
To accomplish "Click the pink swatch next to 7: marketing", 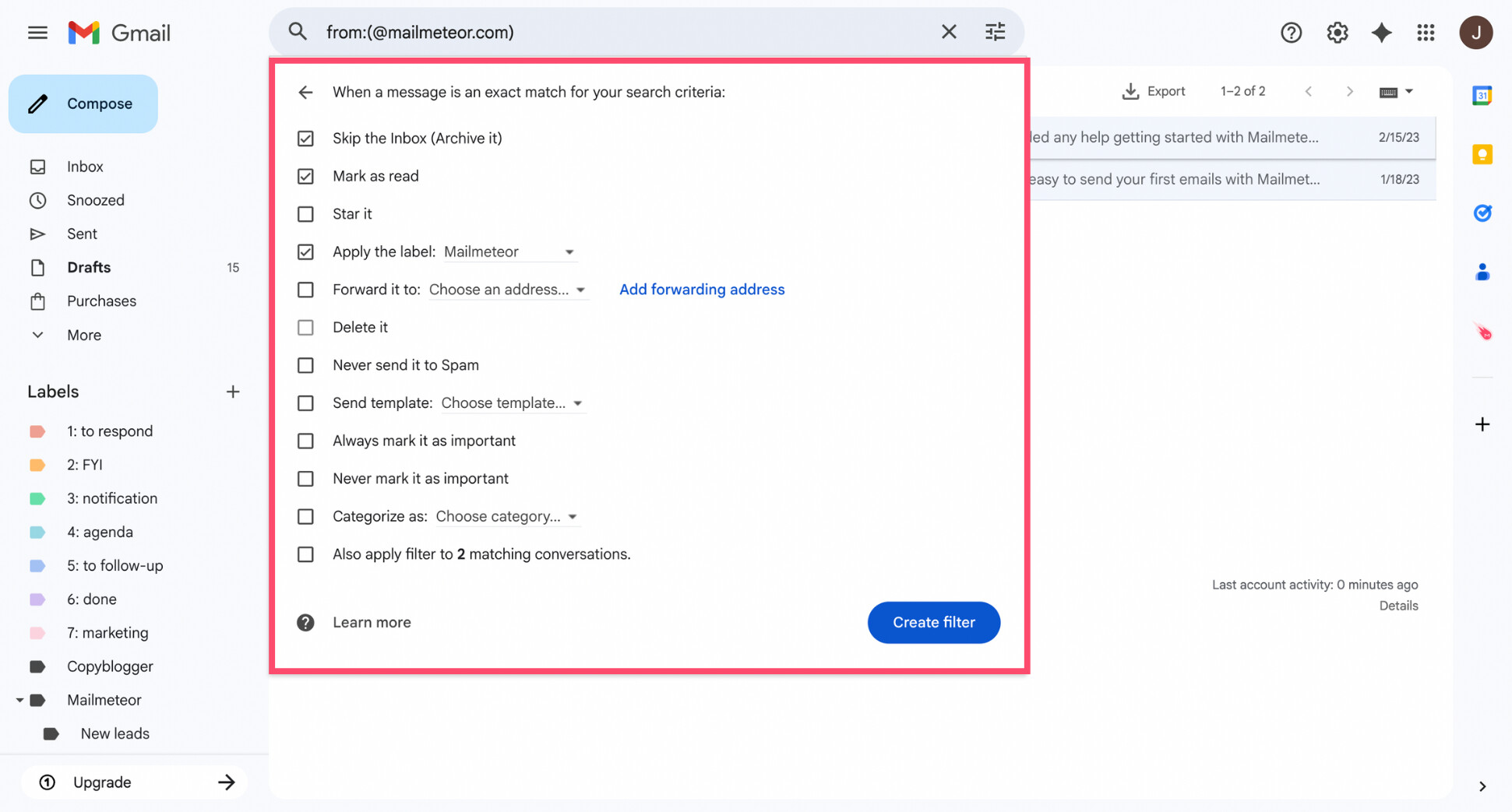I will click(x=37, y=632).
